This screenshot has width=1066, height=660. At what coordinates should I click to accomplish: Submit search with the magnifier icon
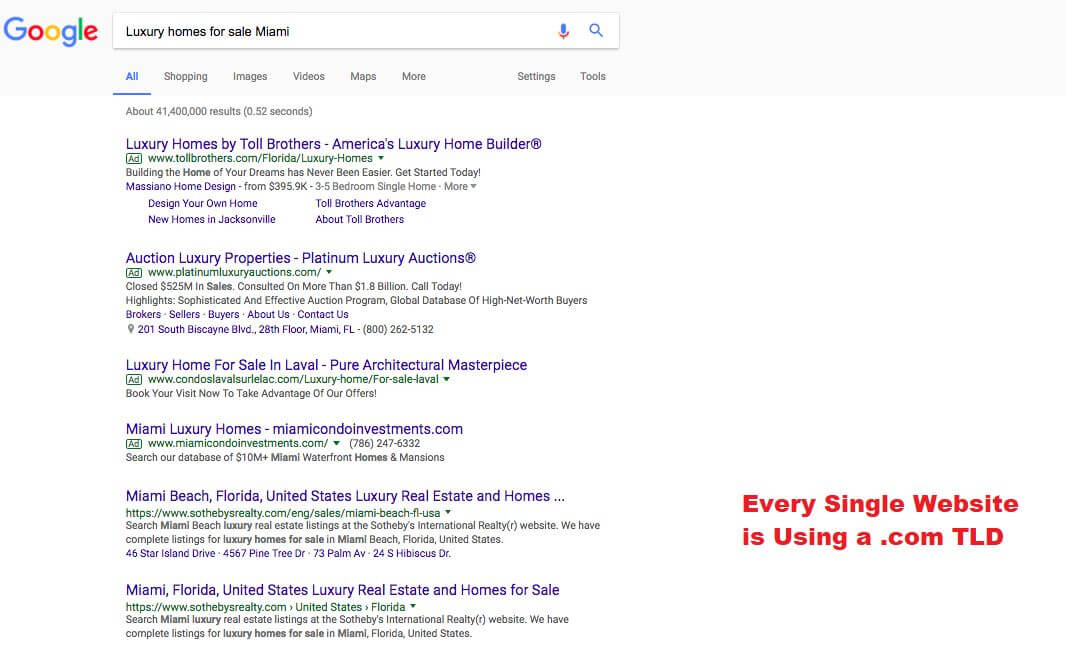(596, 31)
